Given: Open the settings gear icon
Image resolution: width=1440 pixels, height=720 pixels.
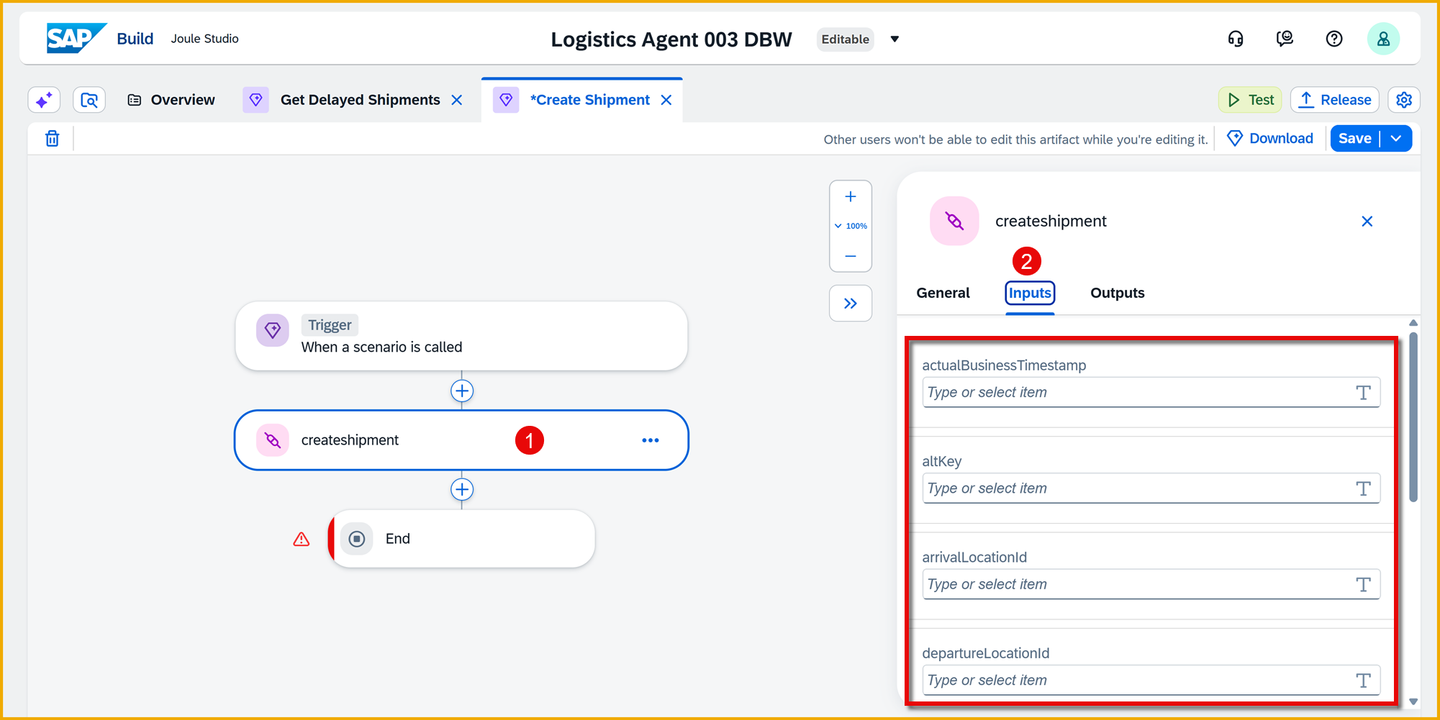Looking at the screenshot, I should (x=1404, y=100).
